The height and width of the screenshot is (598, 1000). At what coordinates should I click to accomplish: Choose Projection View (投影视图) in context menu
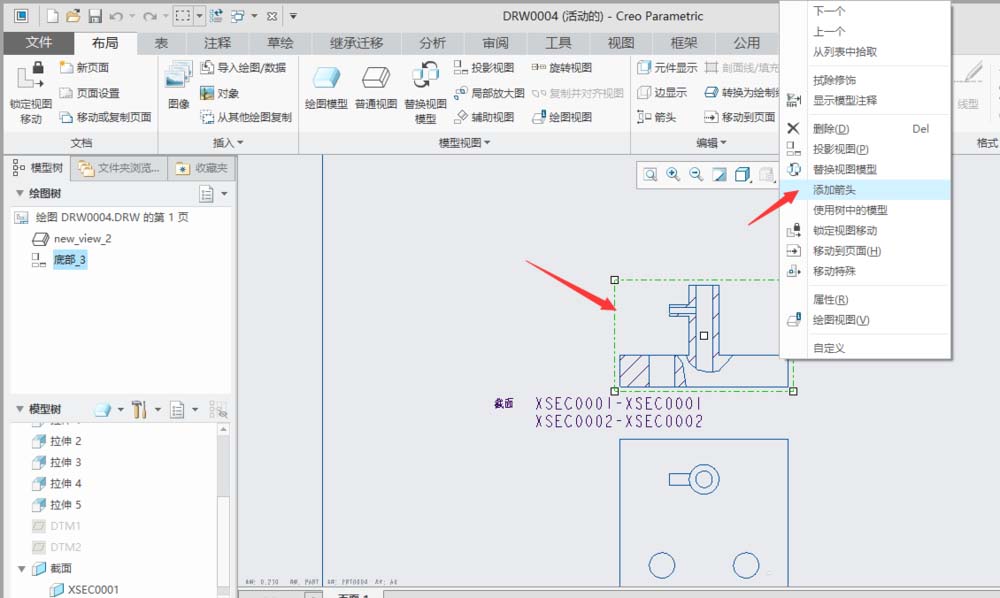coord(865,149)
